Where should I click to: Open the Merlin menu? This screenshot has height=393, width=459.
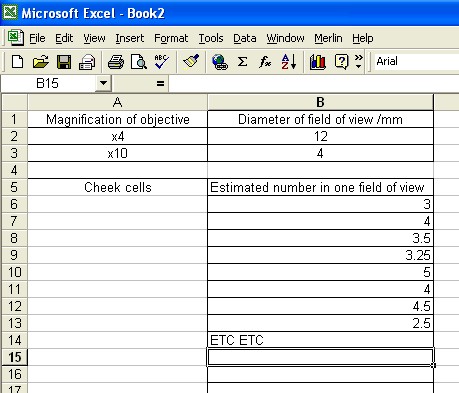pyautogui.click(x=328, y=38)
